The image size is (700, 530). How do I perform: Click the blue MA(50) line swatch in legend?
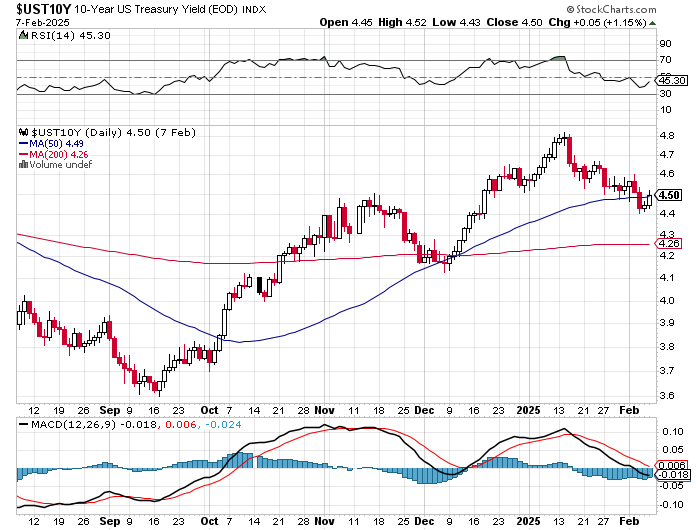pos(23,144)
